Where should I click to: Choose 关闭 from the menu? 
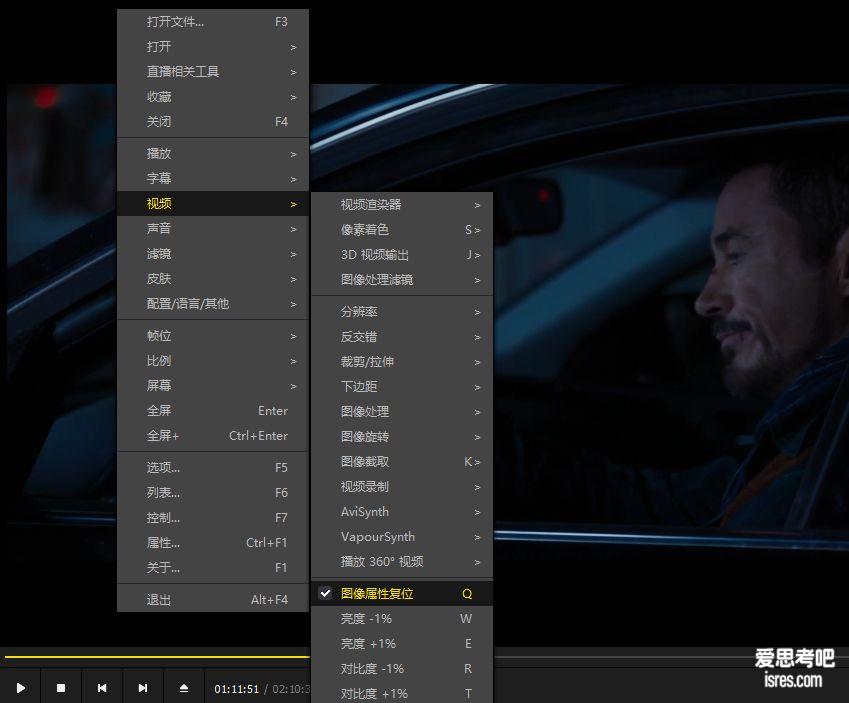(x=213, y=121)
